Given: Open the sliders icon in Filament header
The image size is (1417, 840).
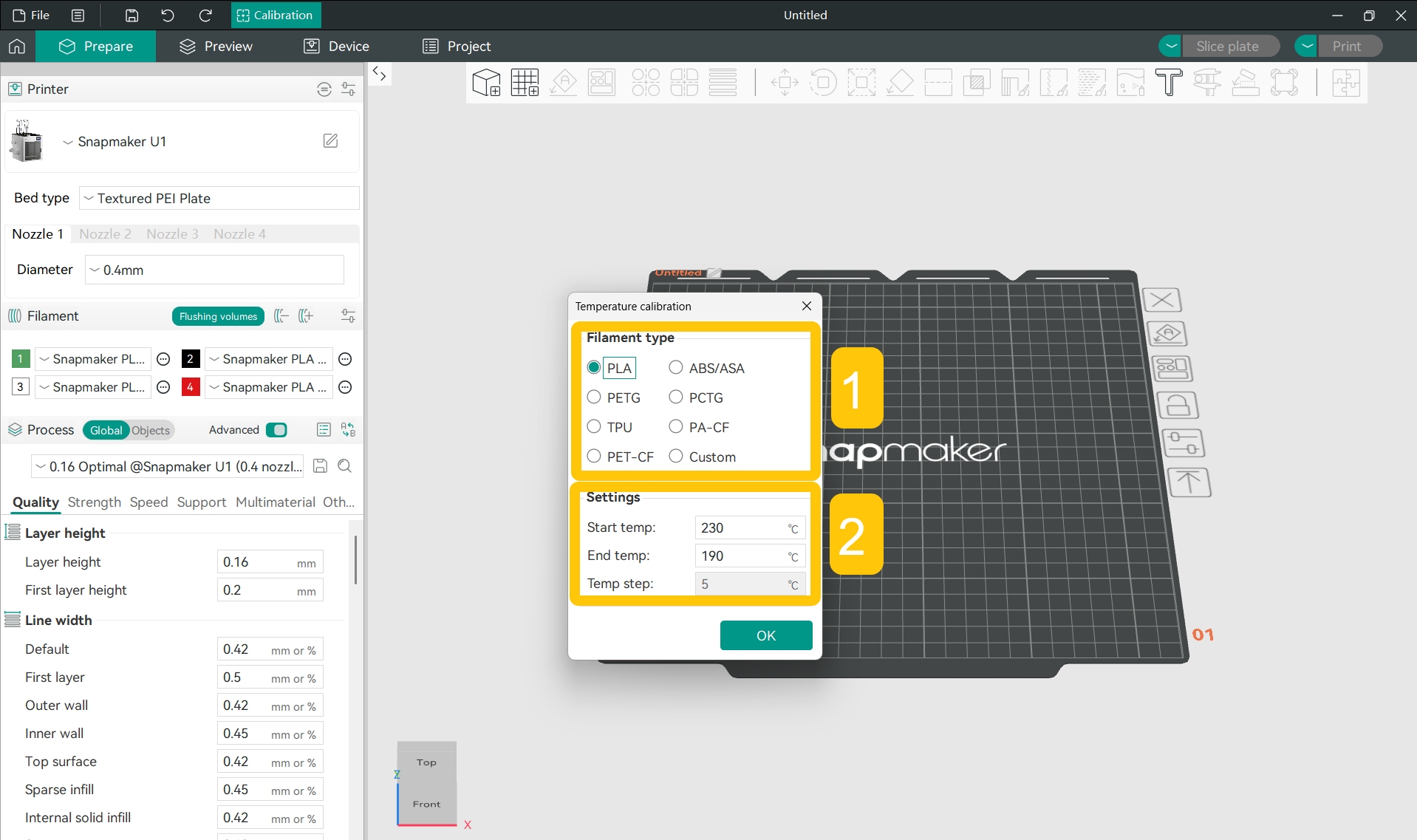Looking at the screenshot, I should [x=348, y=316].
